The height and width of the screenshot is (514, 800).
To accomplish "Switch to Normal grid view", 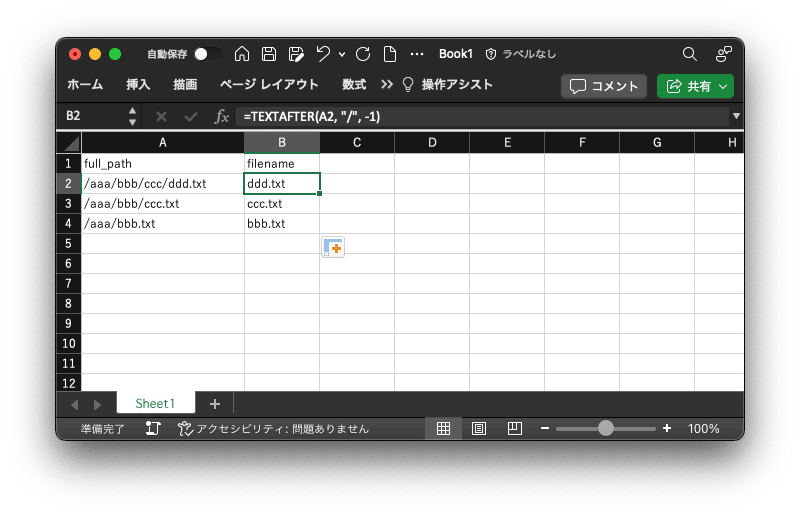I will coord(443,429).
